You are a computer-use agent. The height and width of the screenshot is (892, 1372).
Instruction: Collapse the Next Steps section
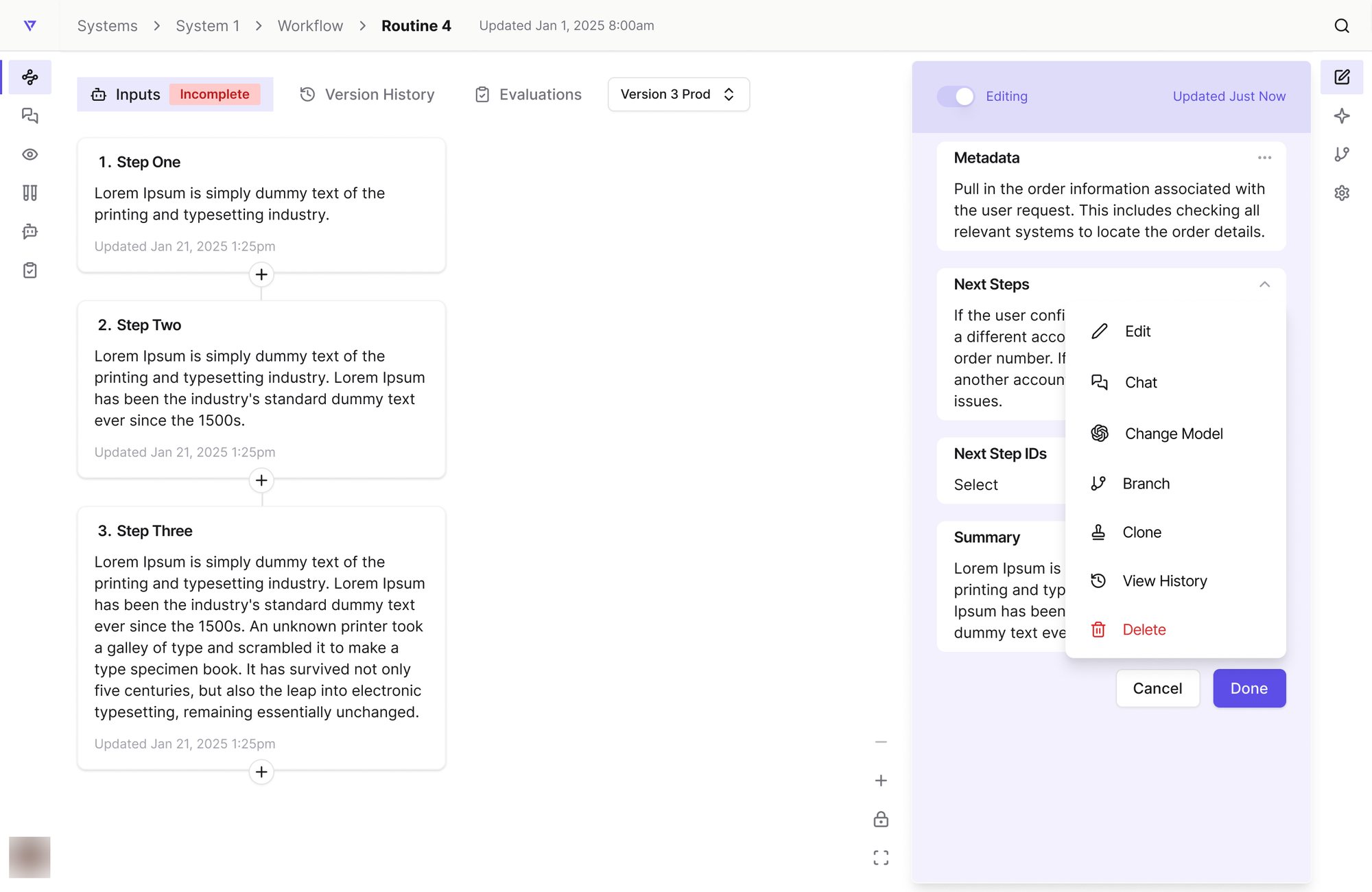[1264, 284]
